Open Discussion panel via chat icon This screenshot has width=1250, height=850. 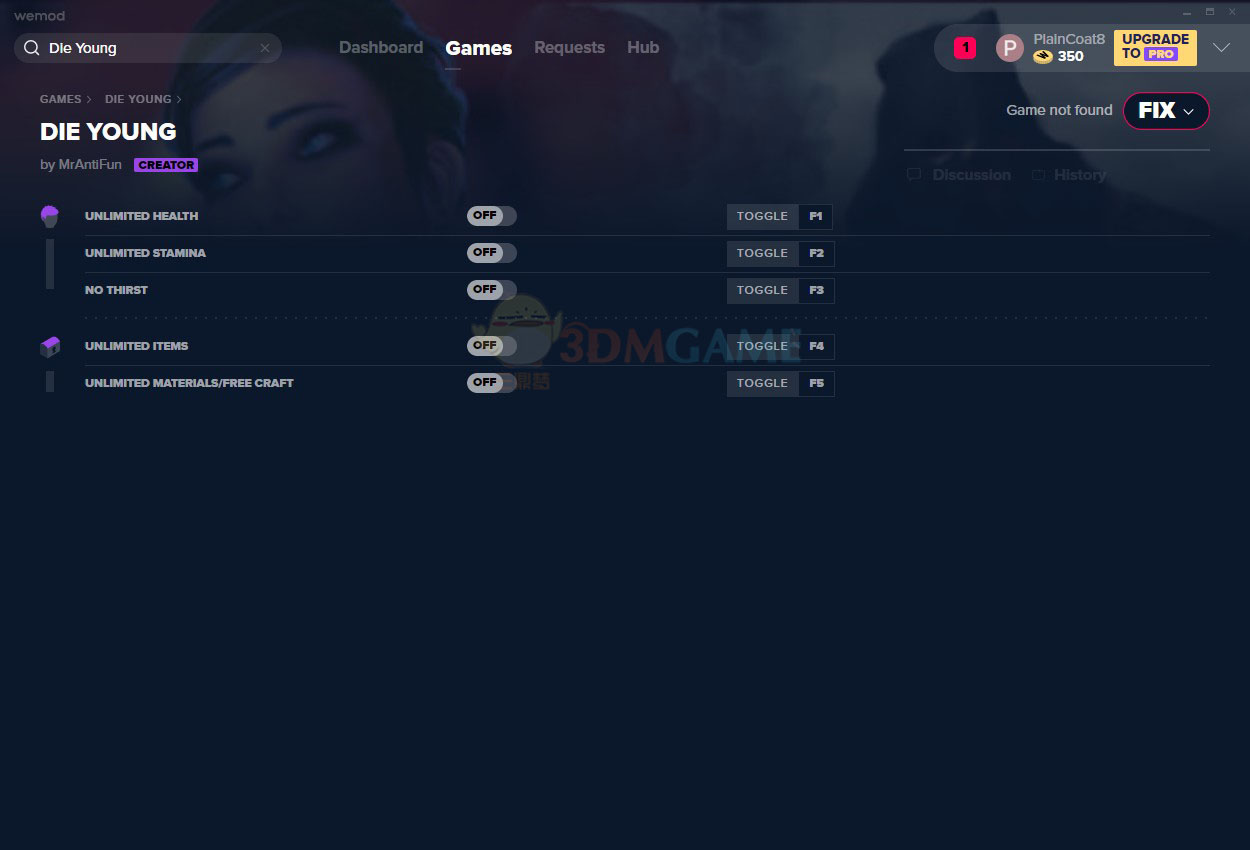pyautogui.click(x=914, y=175)
